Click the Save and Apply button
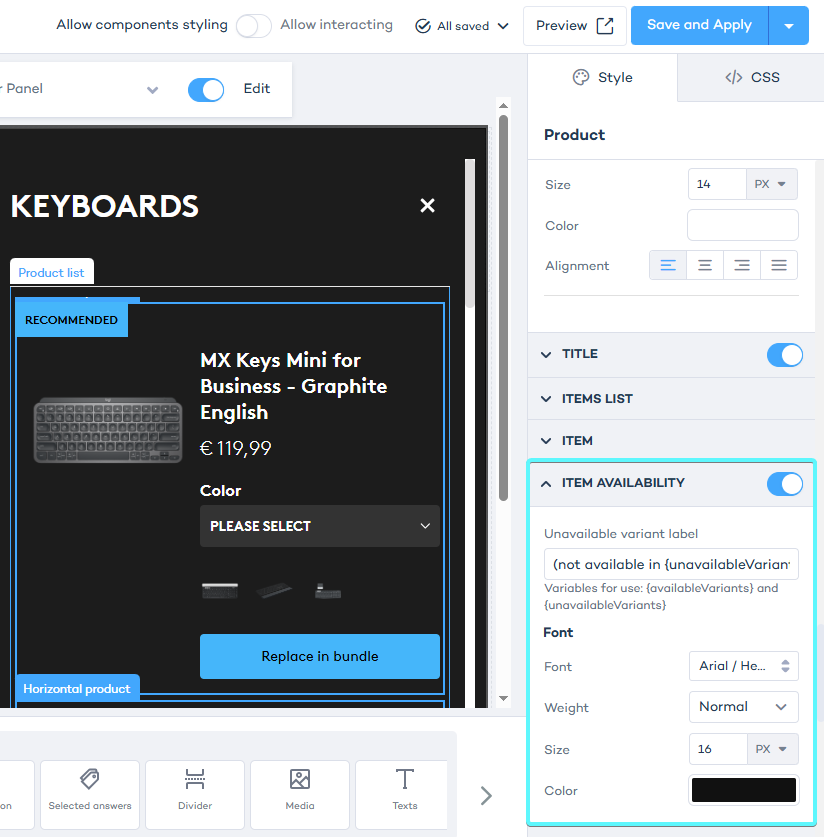 (x=699, y=26)
